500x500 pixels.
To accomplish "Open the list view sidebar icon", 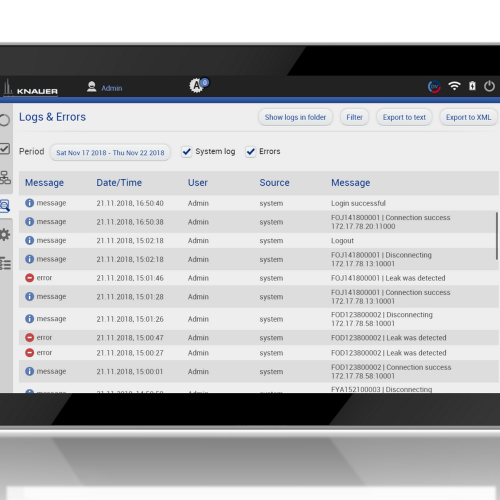I will [5, 263].
